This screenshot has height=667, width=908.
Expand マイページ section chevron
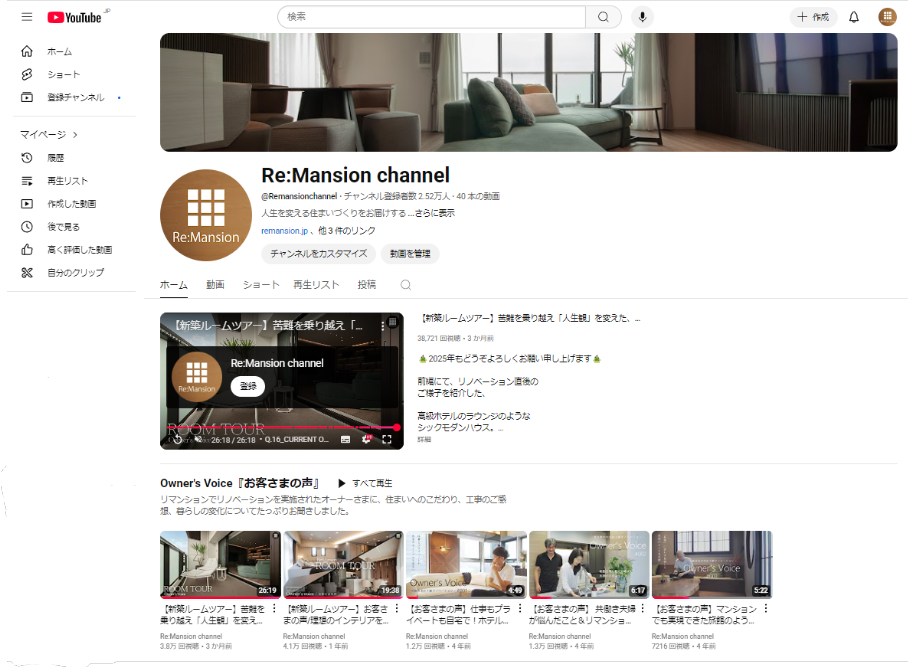click(x=75, y=135)
